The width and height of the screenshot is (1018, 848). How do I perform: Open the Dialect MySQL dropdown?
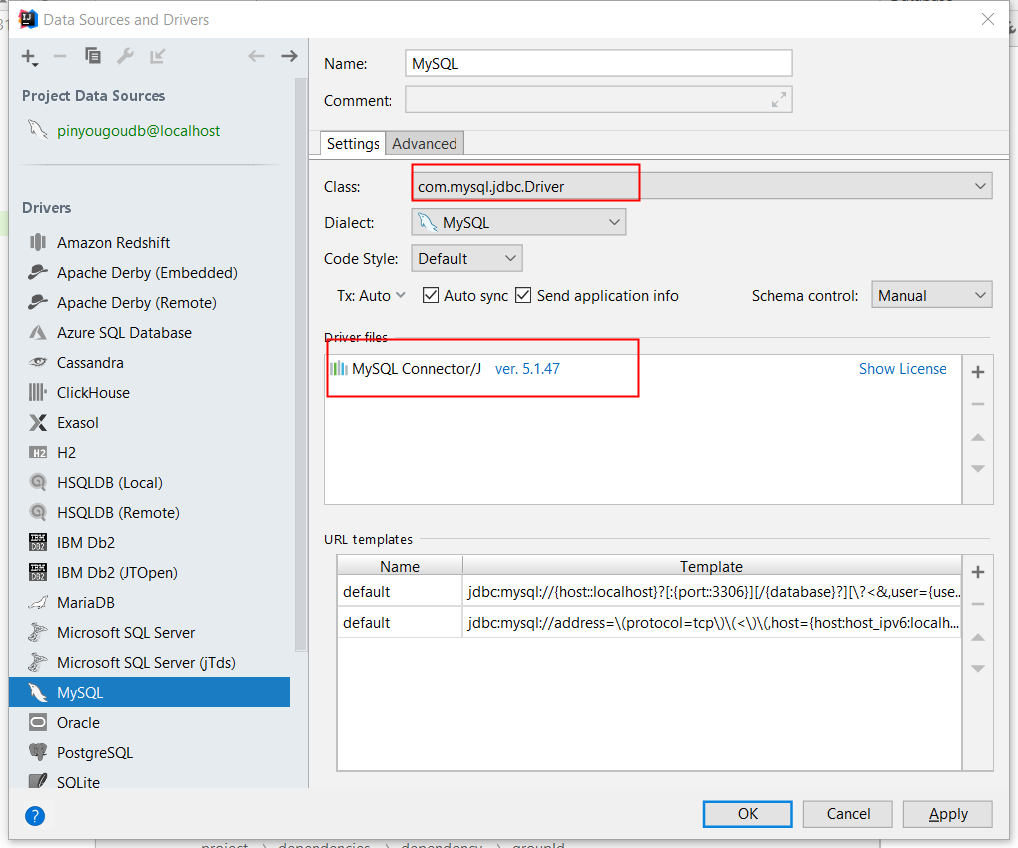click(519, 222)
